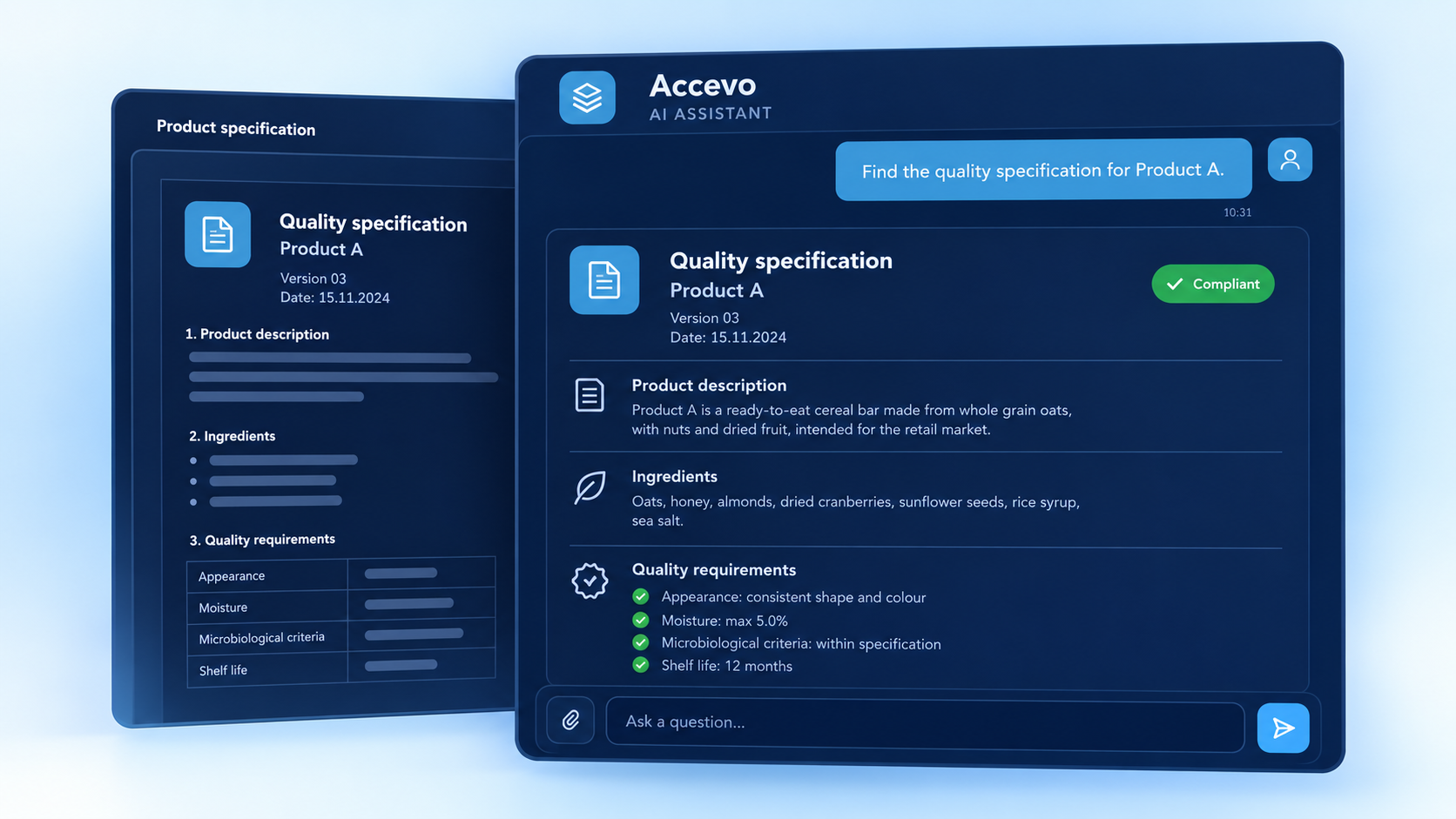Click 'Version 03' in the chat card
This screenshot has height=819, width=1456.
pyautogui.click(x=704, y=319)
